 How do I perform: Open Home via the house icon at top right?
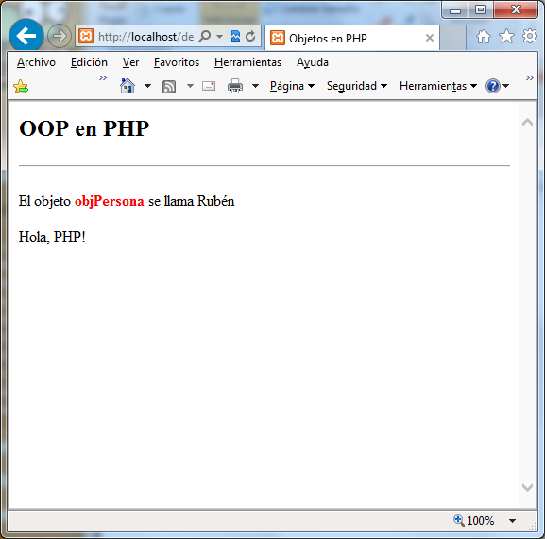483,36
